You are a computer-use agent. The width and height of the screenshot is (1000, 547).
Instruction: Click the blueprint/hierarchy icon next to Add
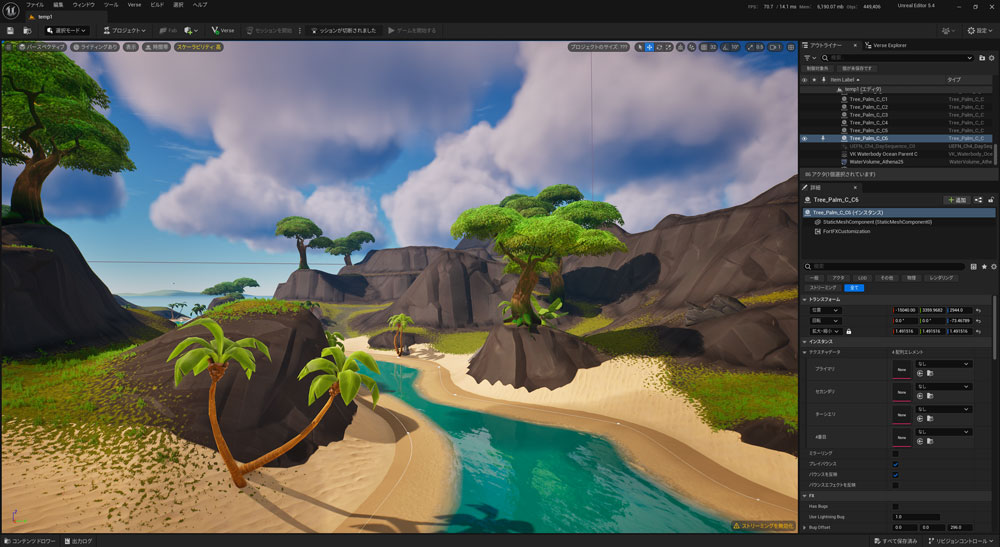click(978, 200)
